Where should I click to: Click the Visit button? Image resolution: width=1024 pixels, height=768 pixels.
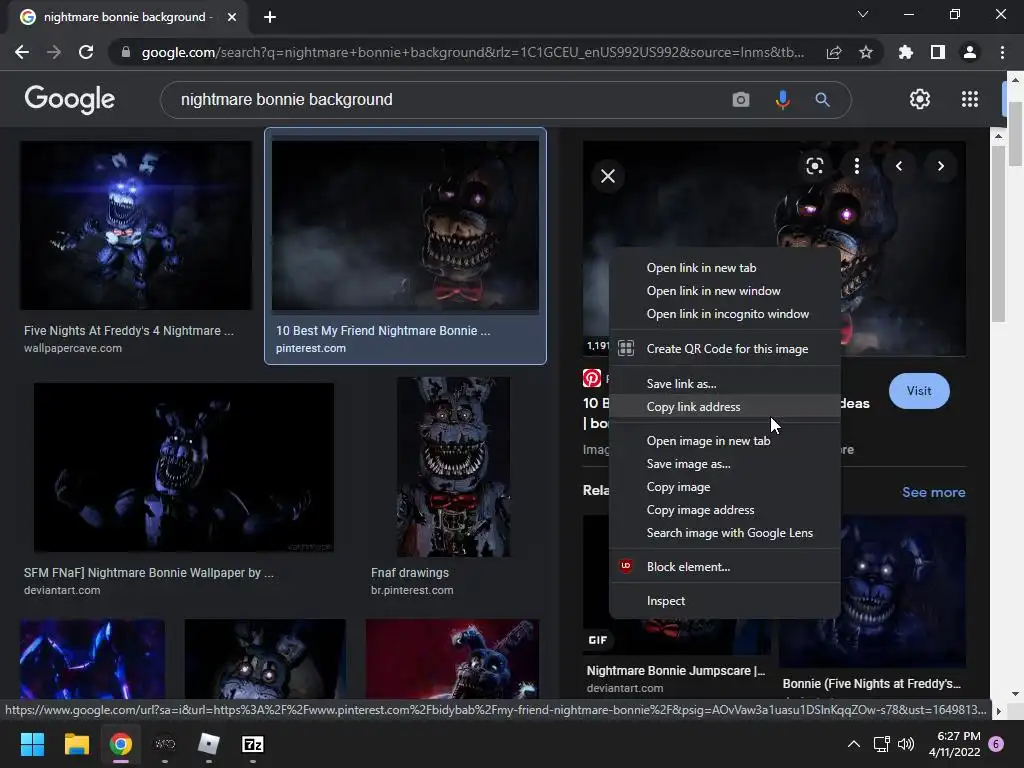919,391
